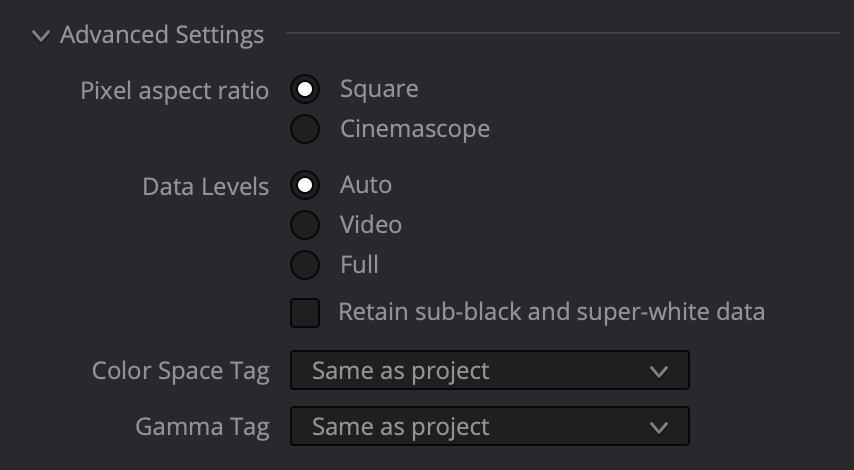Click the Video option label

371,225
